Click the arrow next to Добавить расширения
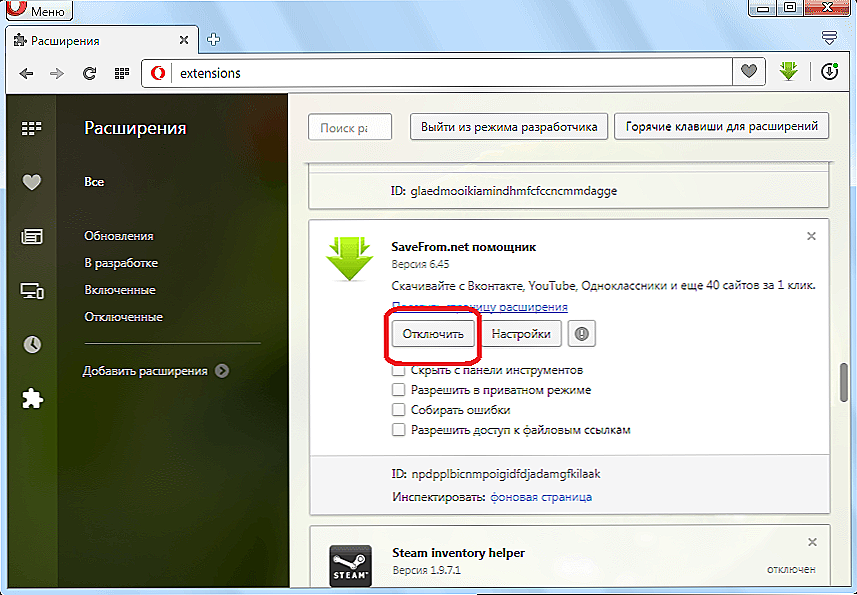The image size is (857, 595). [x=221, y=371]
